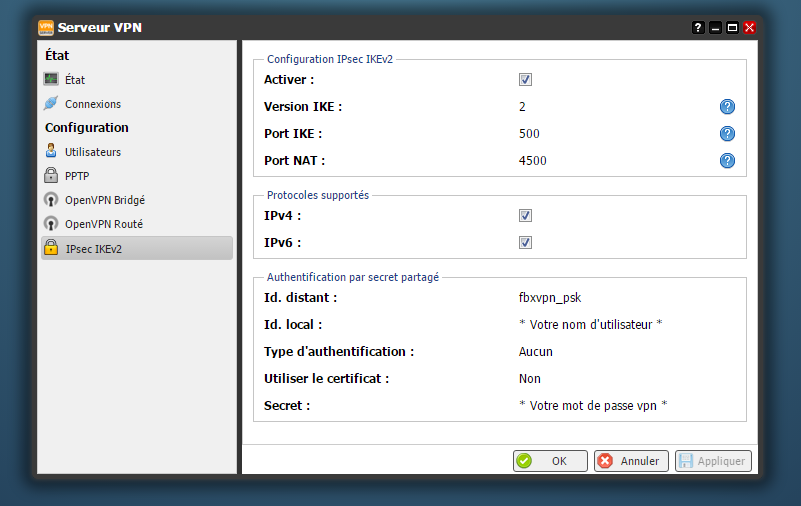
Task: Open OpenVPN Bridgé configuration
Action: (x=104, y=200)
